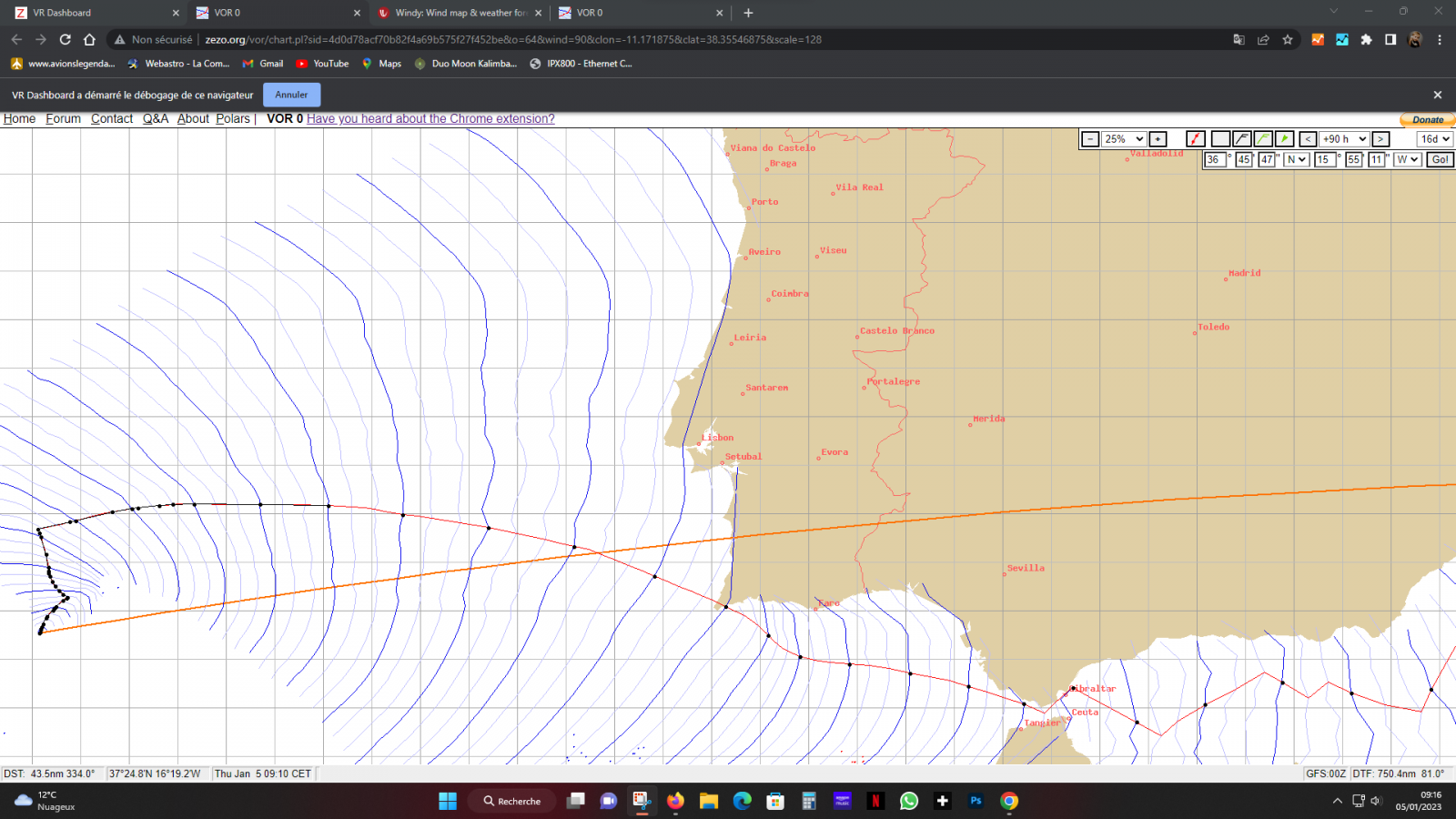Switch to the first VOR 0 tab
This screenshot has height=819, width=1456.
click(x=278, y=13)
